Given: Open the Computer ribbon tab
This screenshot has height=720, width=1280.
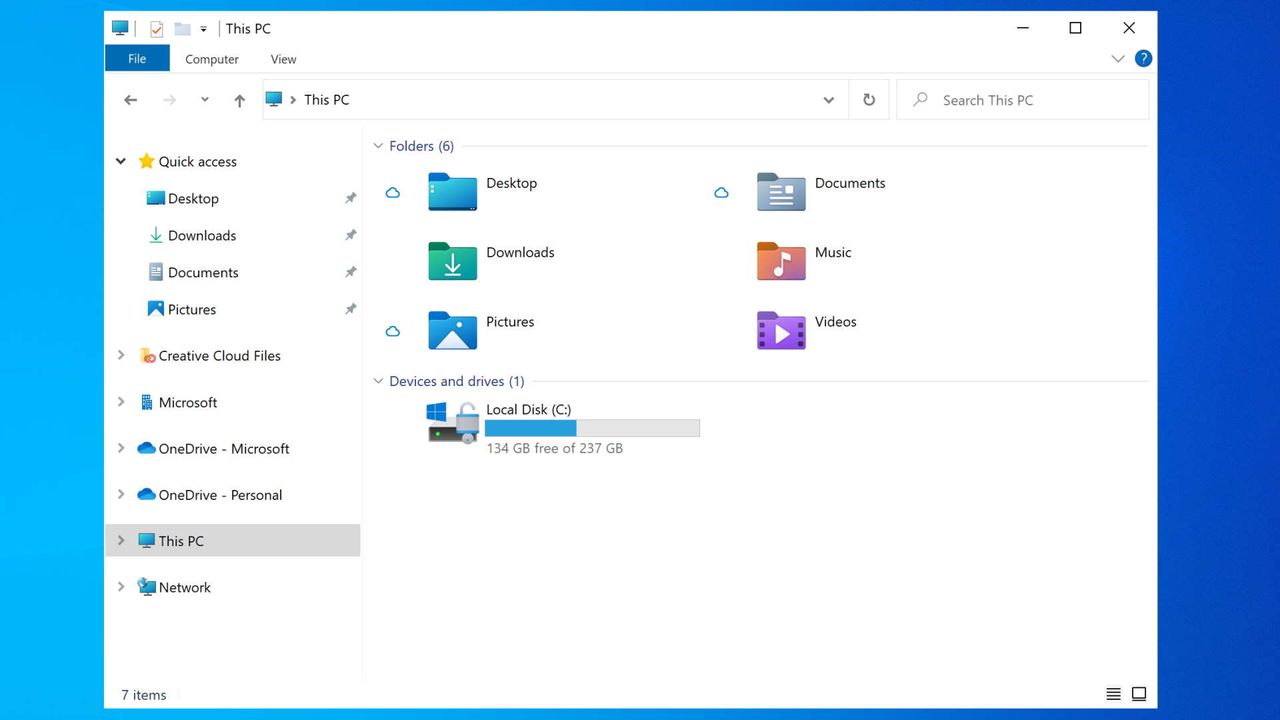Looking at the screenshot, I should 212,59.
